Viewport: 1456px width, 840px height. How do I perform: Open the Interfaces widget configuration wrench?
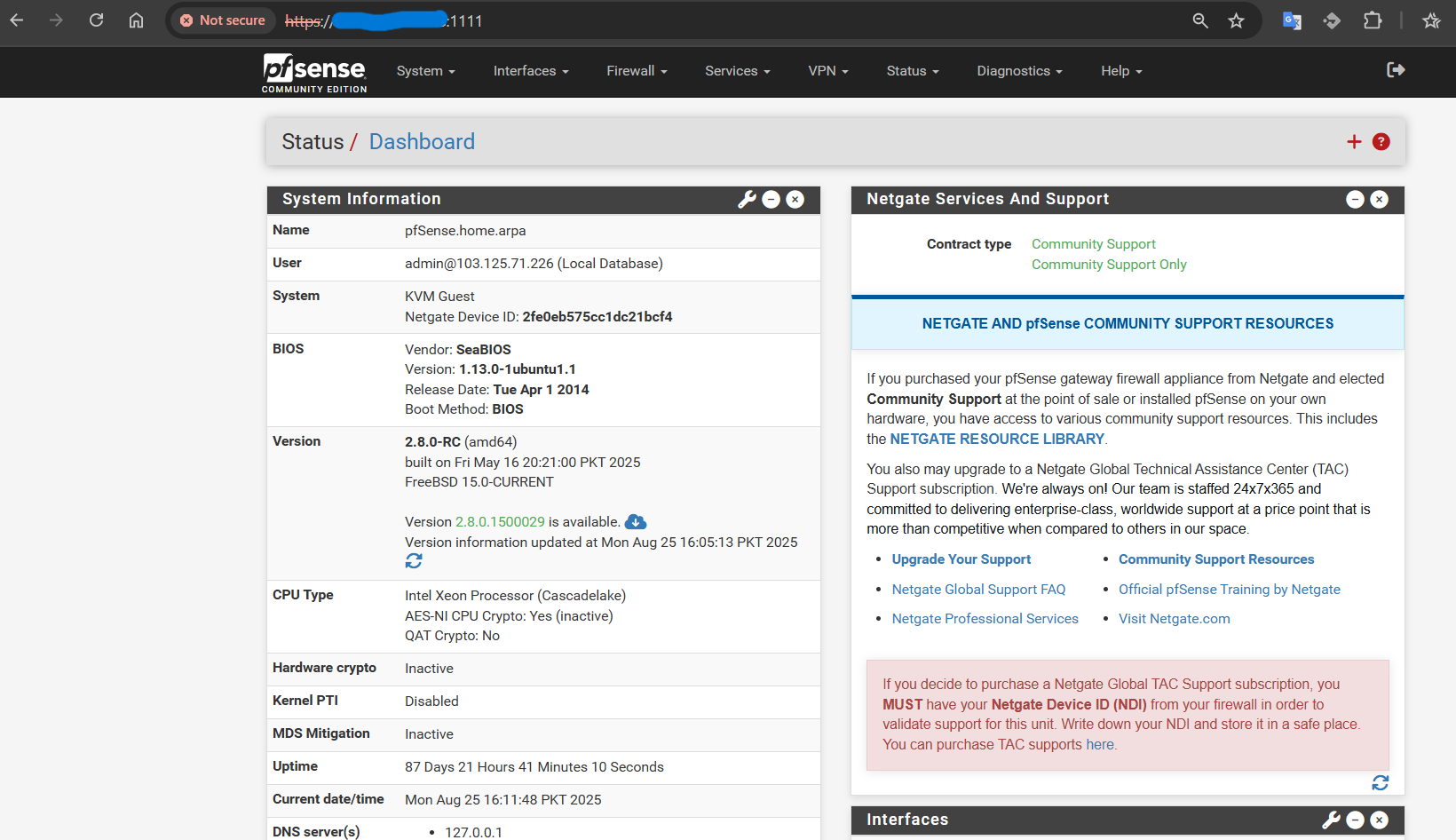[1331, 820]
